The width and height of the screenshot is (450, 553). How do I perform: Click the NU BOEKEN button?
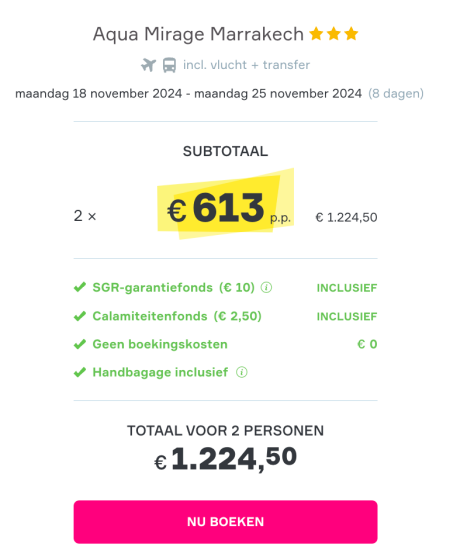click(x=225, y=522)
